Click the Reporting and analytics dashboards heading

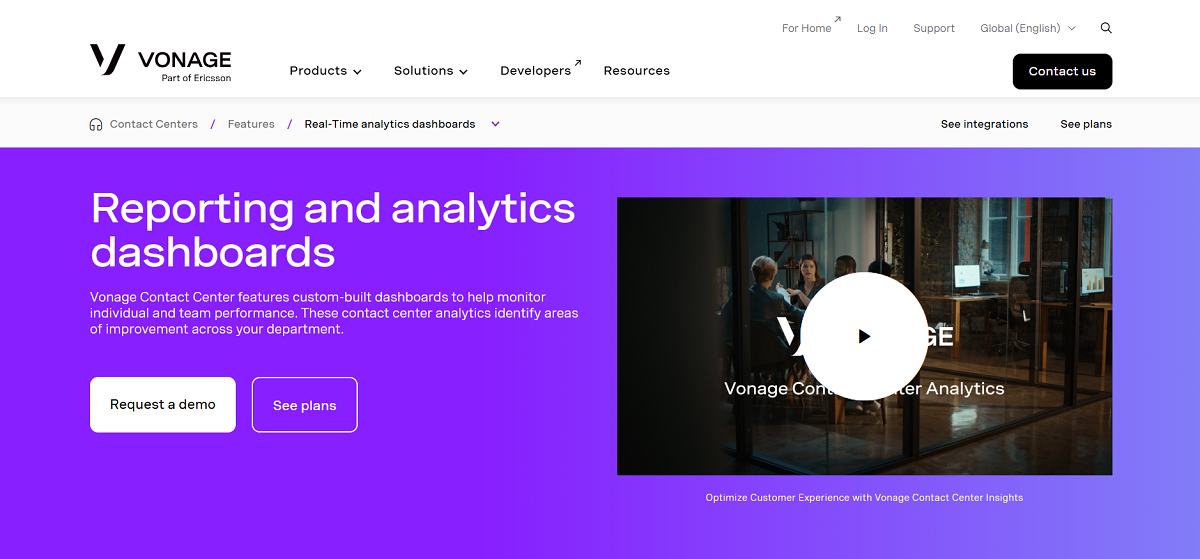pyautogui.click(x=333, y=229)
